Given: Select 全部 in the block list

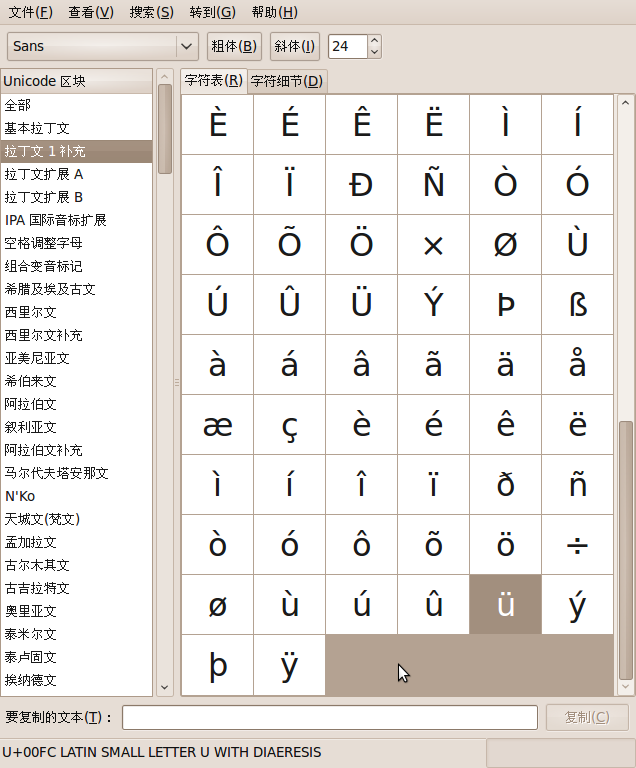Looking at the screenshot, I should (x=76, y=105).
